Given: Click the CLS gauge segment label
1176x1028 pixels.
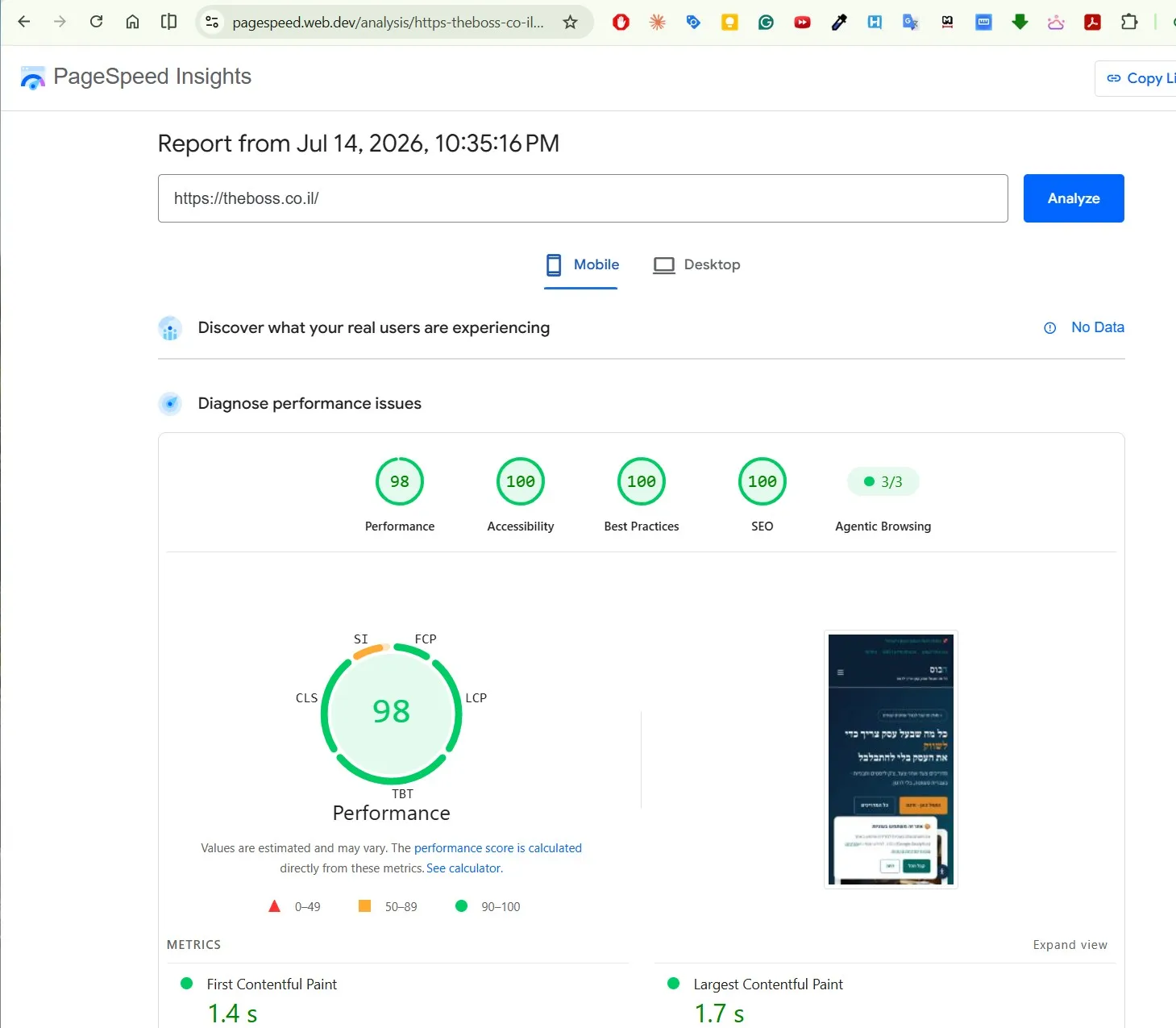Looking at the screenshot, I should pyautogui.click(x=307, y=698).
